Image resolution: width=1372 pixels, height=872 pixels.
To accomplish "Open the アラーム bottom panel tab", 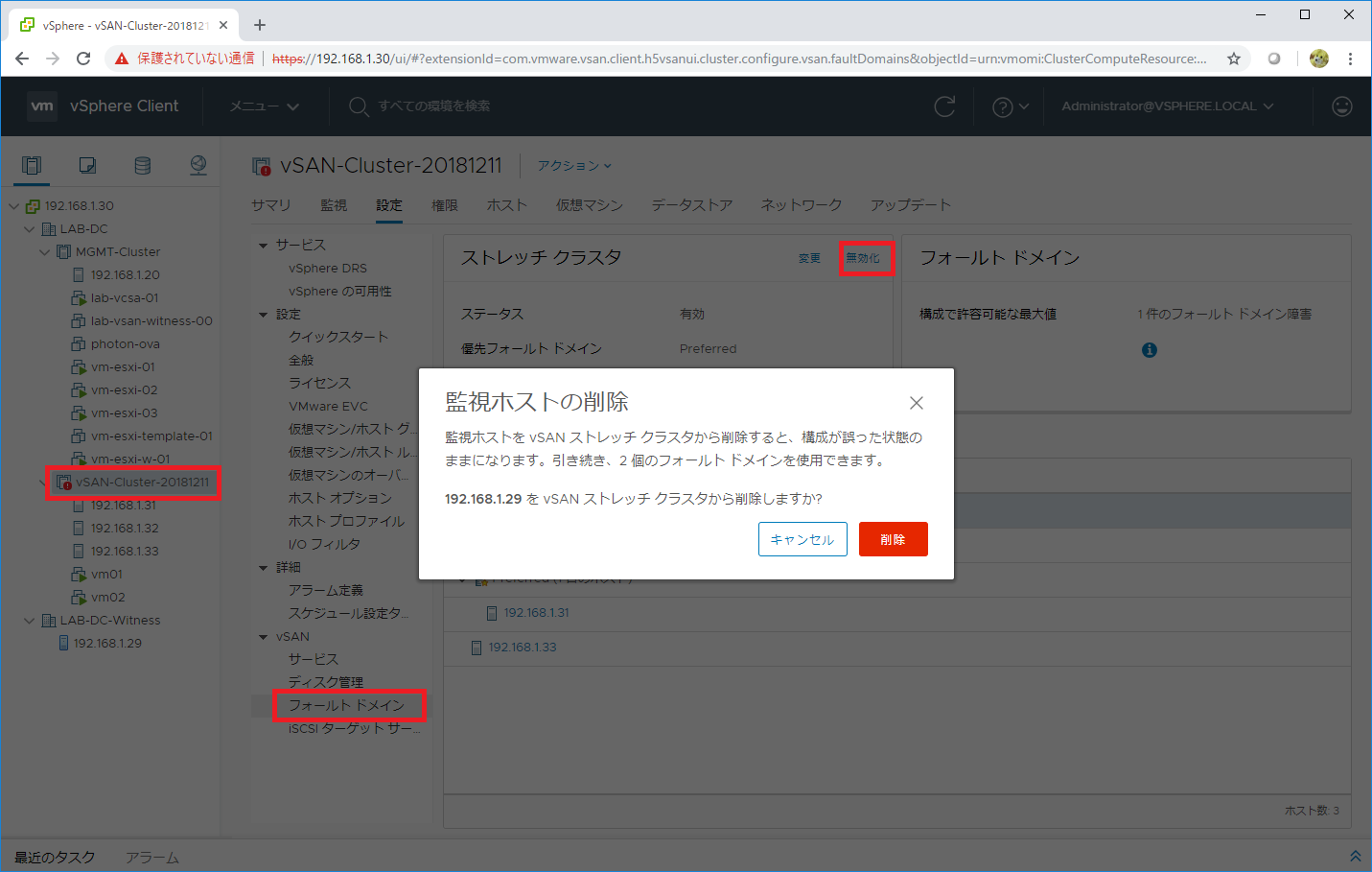I will [x=152, y=857].
